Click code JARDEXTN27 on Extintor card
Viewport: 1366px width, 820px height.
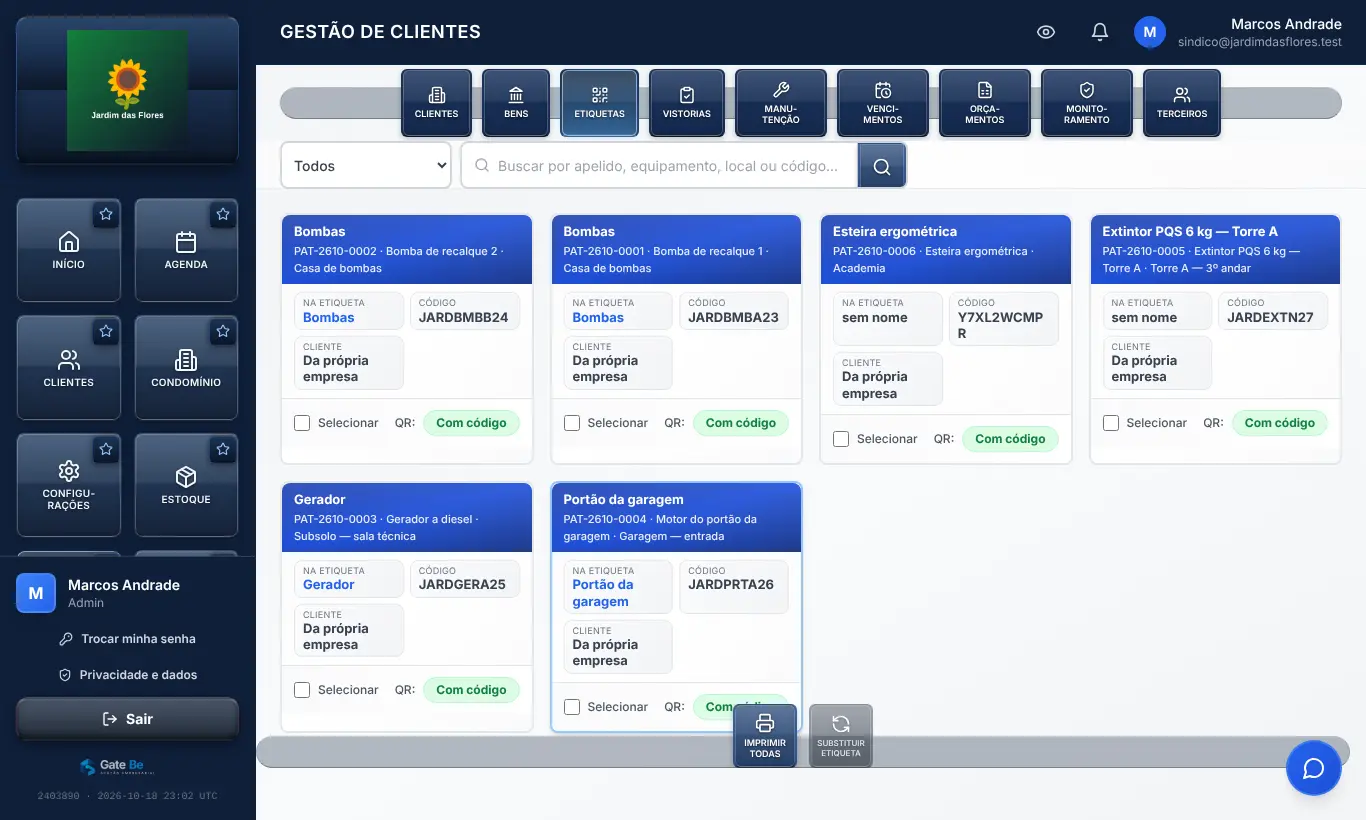pos(1270,318)
